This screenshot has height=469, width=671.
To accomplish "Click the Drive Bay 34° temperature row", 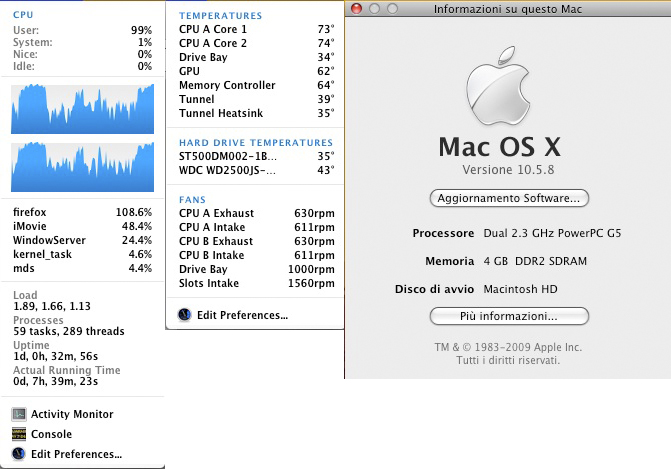I will (x=255, y=57).
